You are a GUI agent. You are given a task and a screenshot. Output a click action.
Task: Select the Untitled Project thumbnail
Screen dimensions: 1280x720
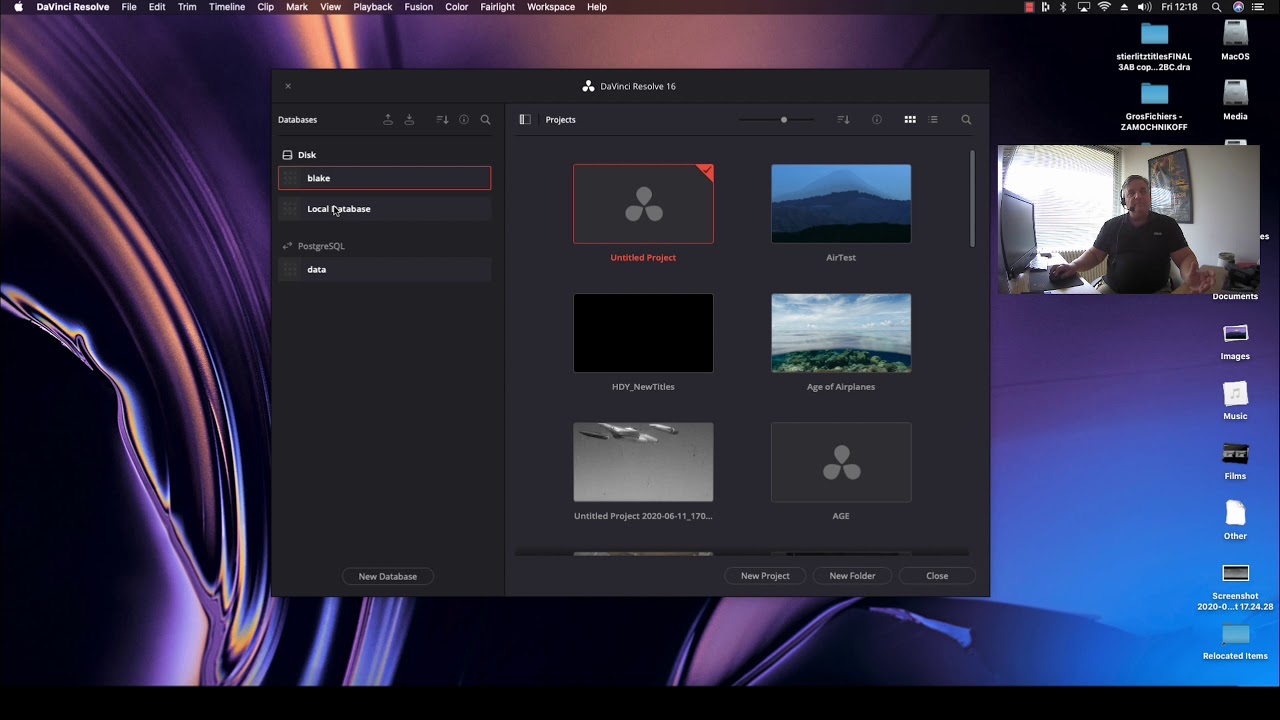[643, 204]
